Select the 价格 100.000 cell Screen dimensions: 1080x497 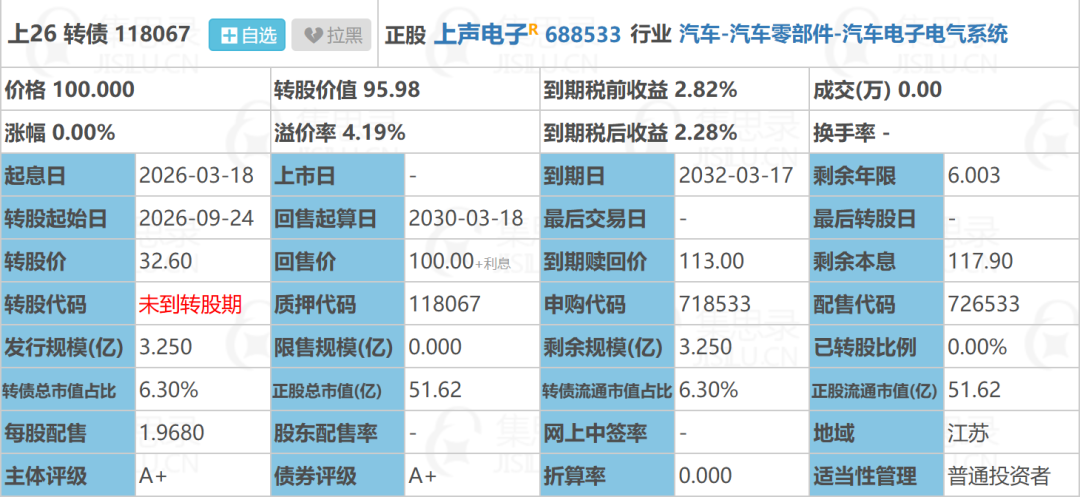(135, 89)
